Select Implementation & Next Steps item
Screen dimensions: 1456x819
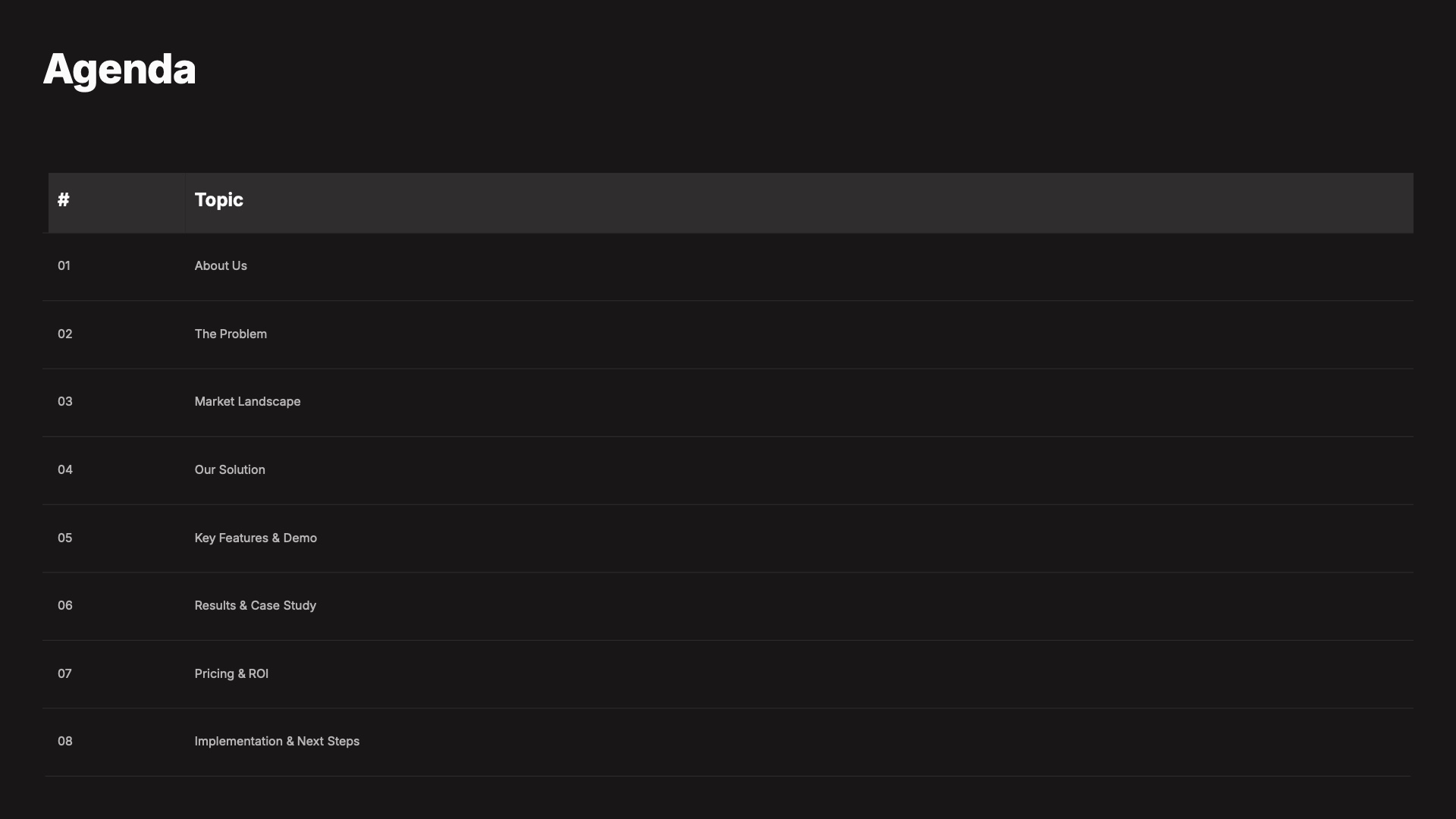(277, 742)
